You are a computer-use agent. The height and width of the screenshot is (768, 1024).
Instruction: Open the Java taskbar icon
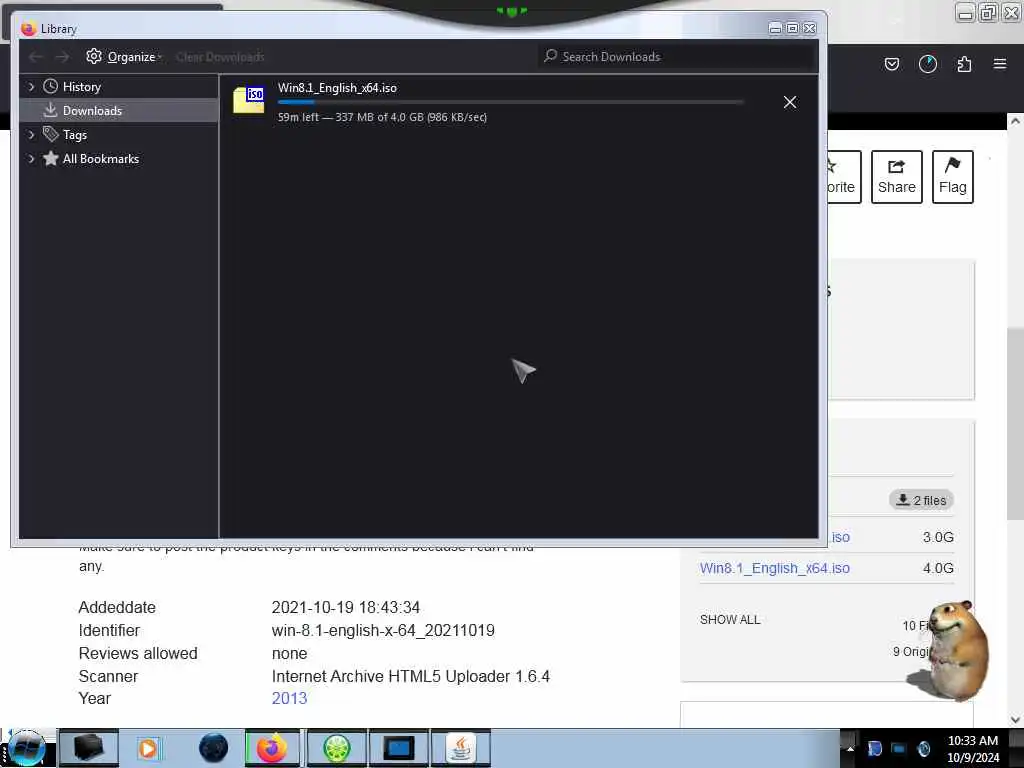pyautogui.click(x=461, y=748)
